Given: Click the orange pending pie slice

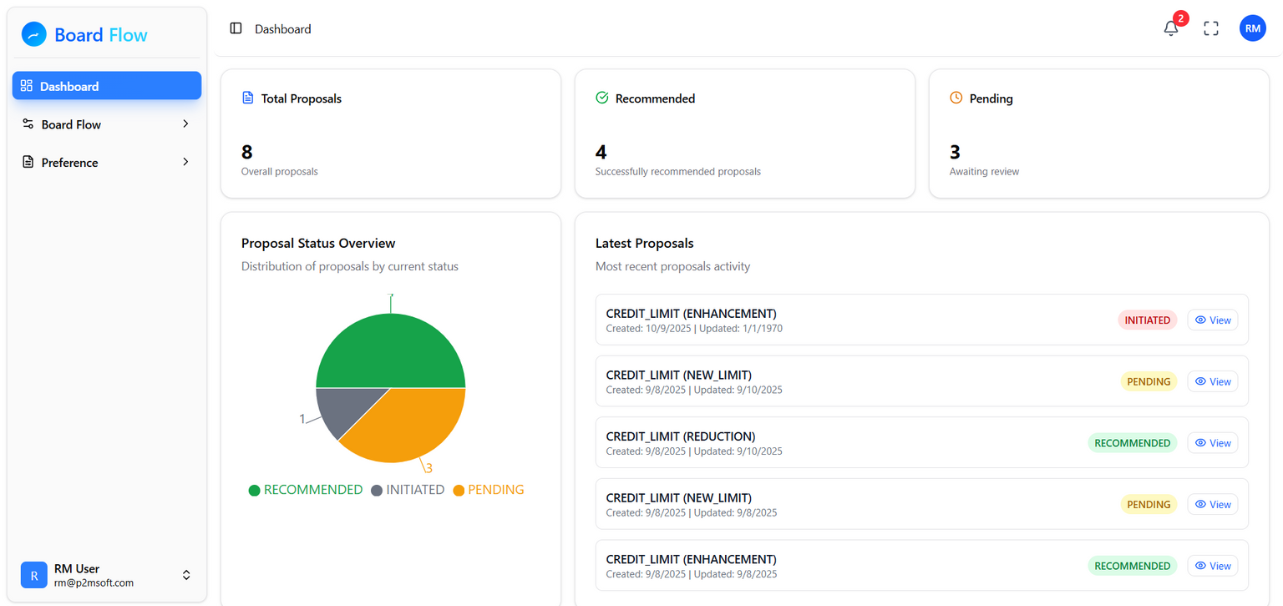Looking at the screenshot, I should [410, 425].
